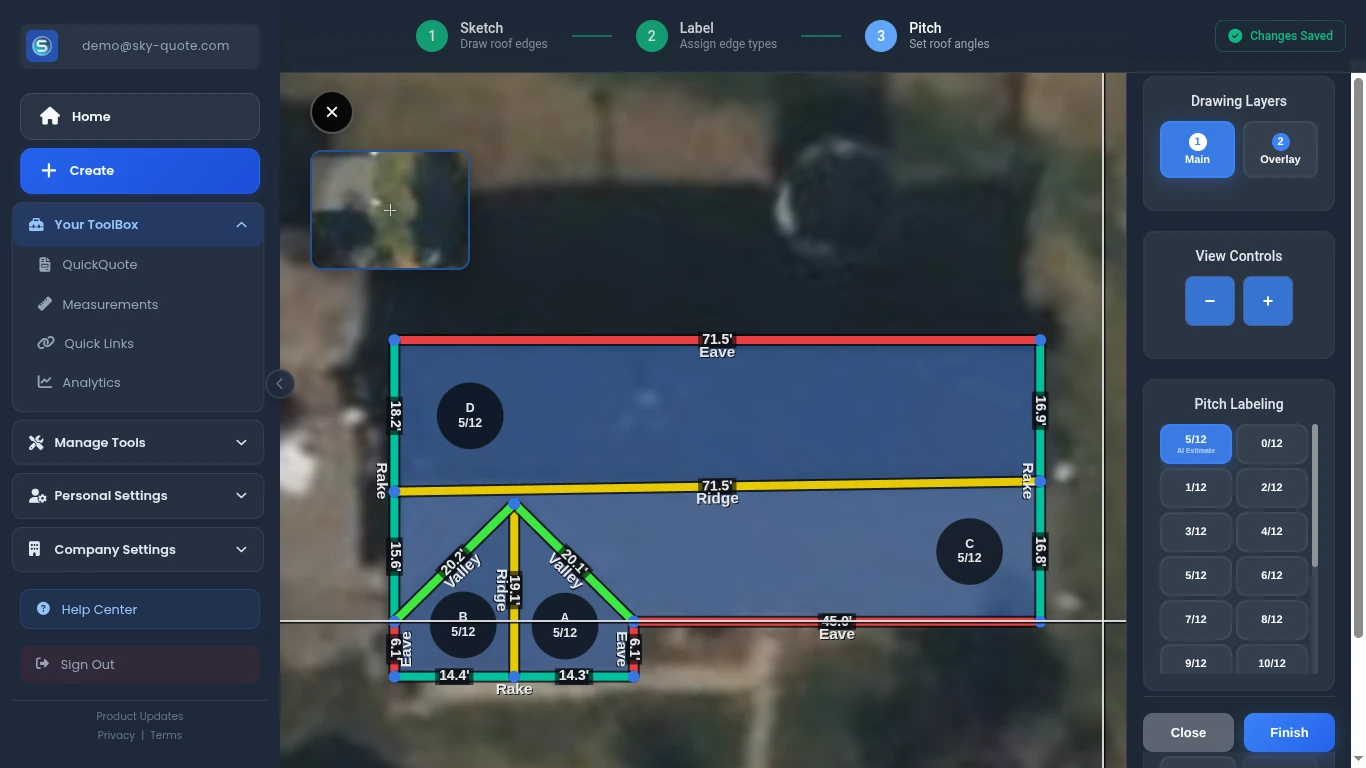Click the Finish button
Image resolution: width=1366 pixels, height=768 pixels.
click(x=1289, y=732)
